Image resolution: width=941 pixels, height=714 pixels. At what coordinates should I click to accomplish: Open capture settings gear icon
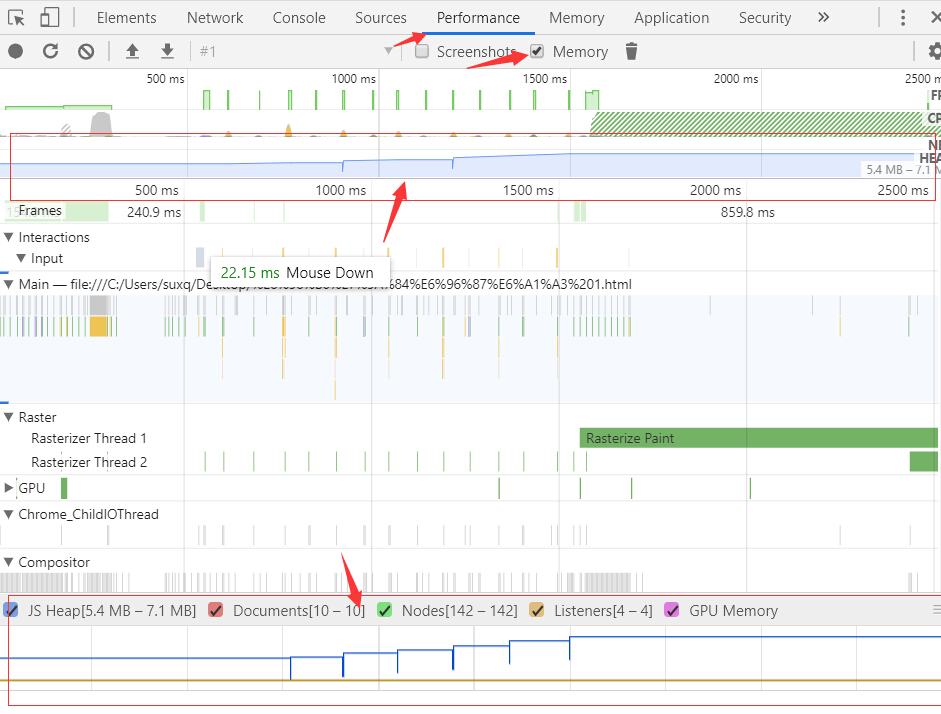[933, 51]
